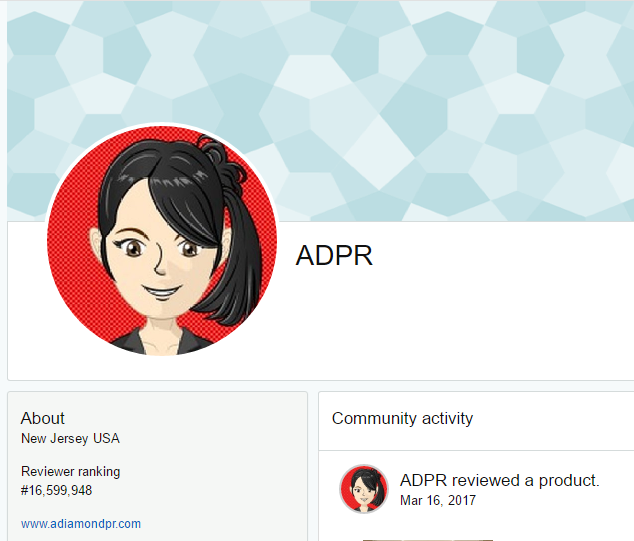This screenshot has width=634, height=541.
Task: Click the ADPR name in the activity entry
Action: (420, 481)
